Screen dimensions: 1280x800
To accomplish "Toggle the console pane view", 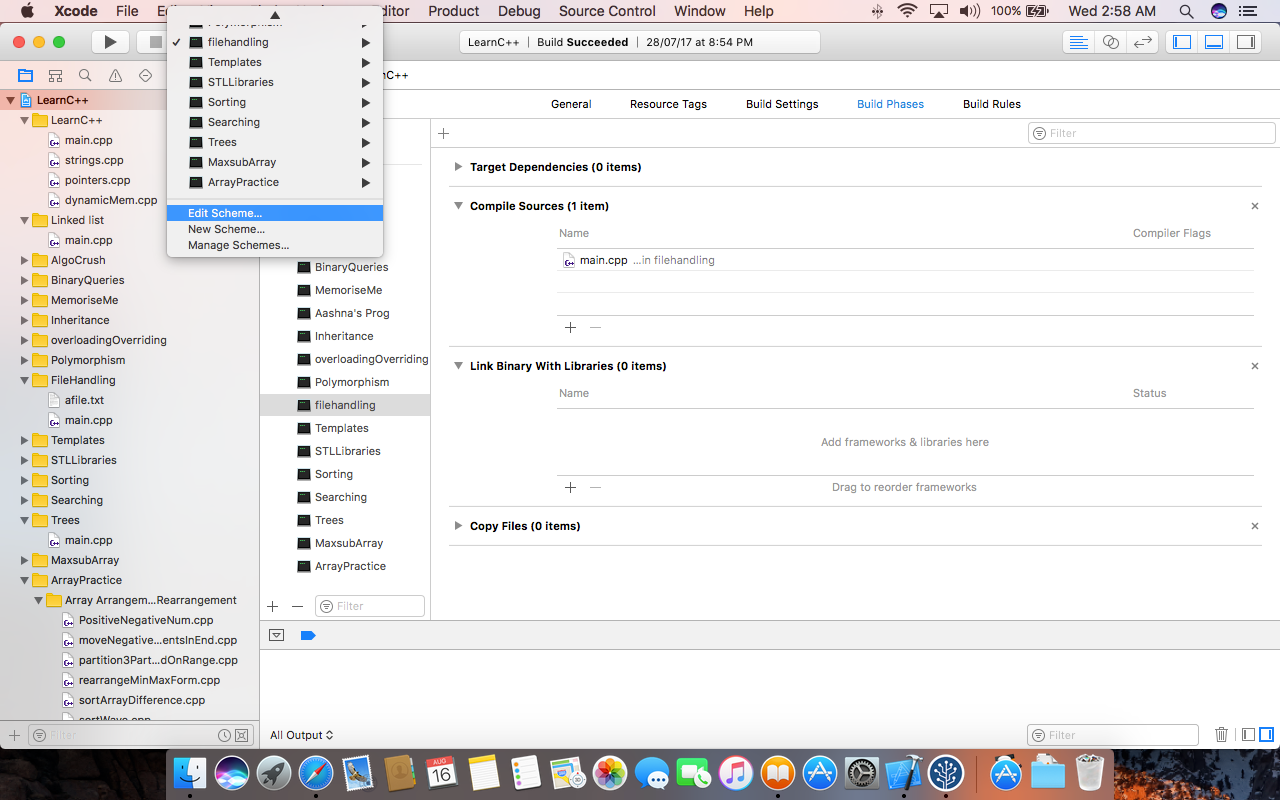I will 1266,735.
